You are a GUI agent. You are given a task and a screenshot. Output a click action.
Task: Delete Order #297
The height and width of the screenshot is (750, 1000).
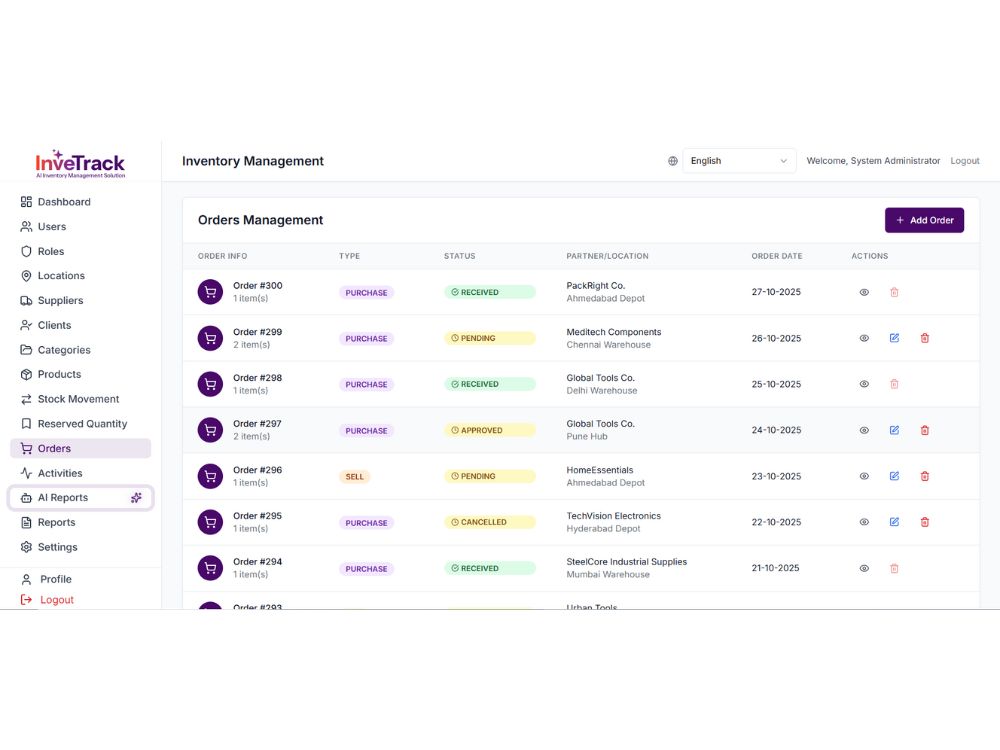tap(925, 430)
